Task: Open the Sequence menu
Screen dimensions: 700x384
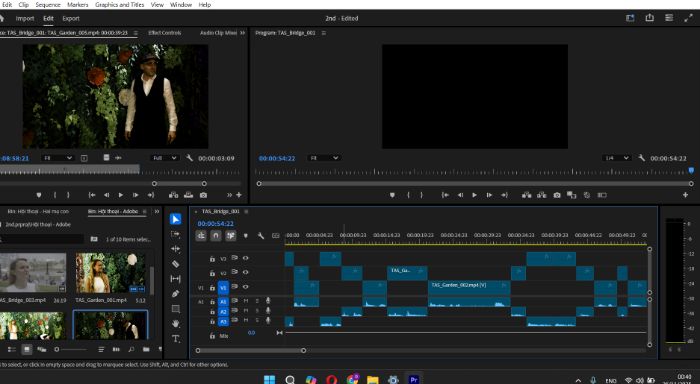Action: point(48,4)
